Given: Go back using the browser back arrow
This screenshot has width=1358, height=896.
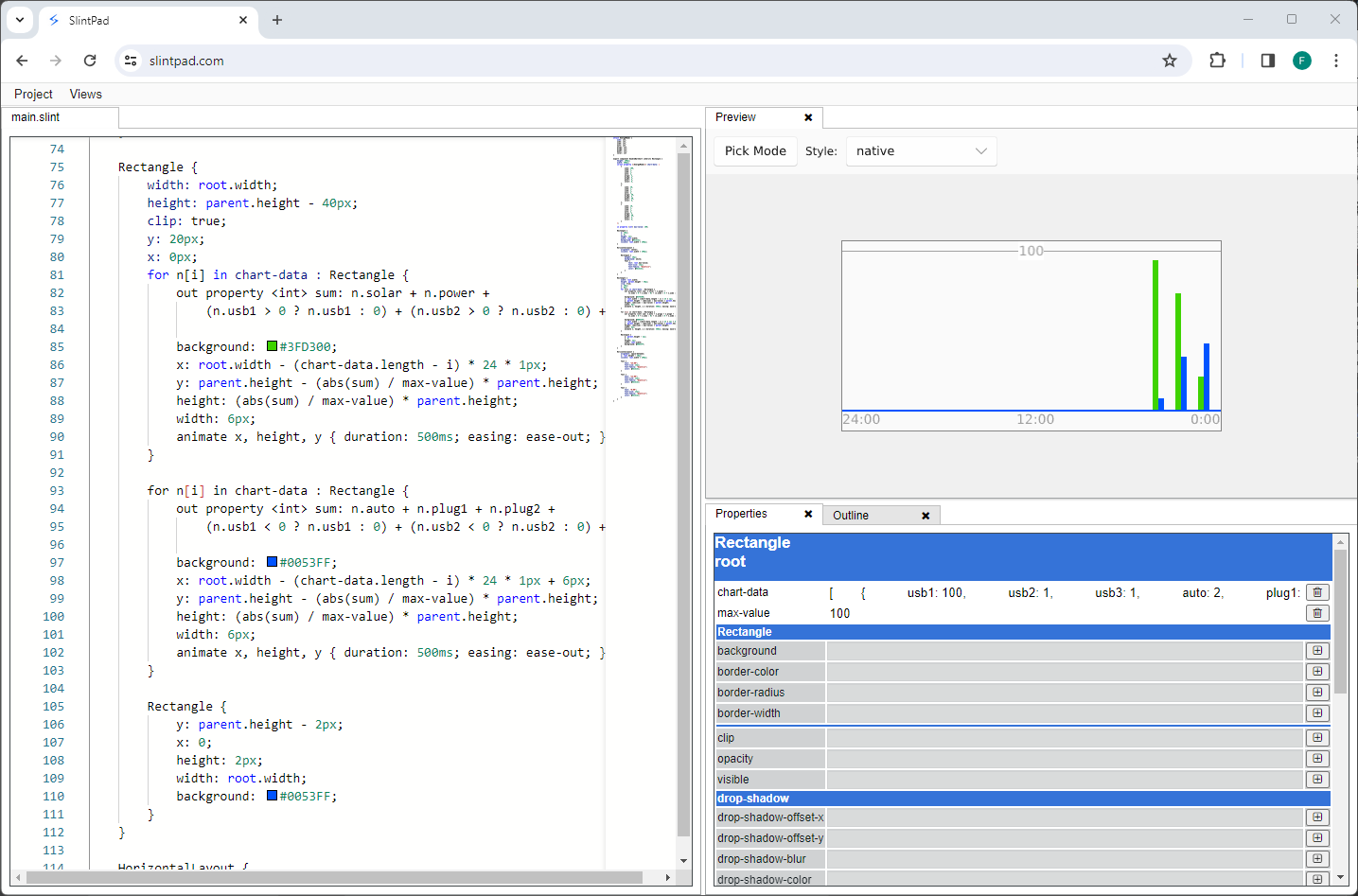Looking at the screenshot, I should click(22, 60).
